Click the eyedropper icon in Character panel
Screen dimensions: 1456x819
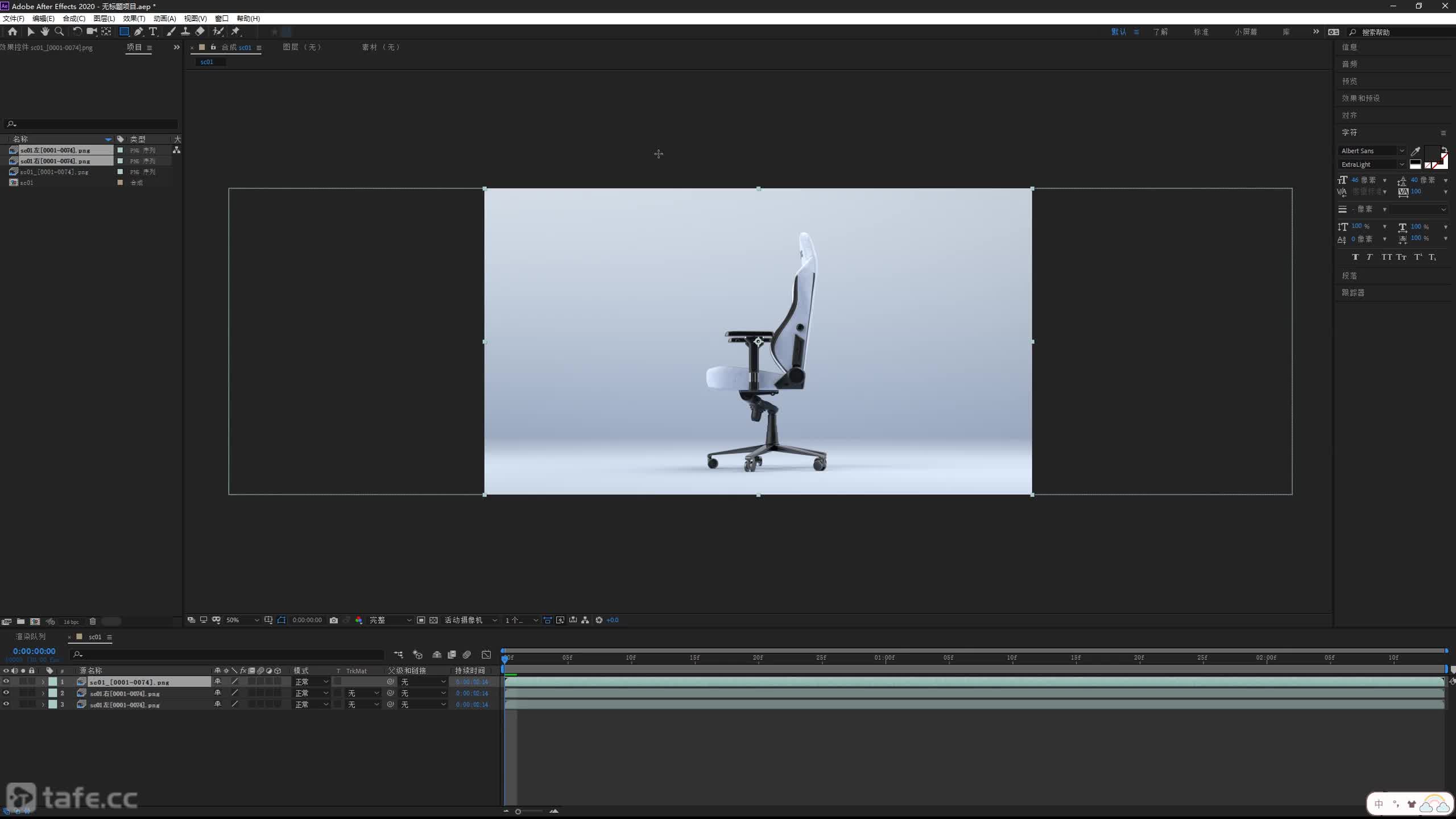tap(1416, 151)
